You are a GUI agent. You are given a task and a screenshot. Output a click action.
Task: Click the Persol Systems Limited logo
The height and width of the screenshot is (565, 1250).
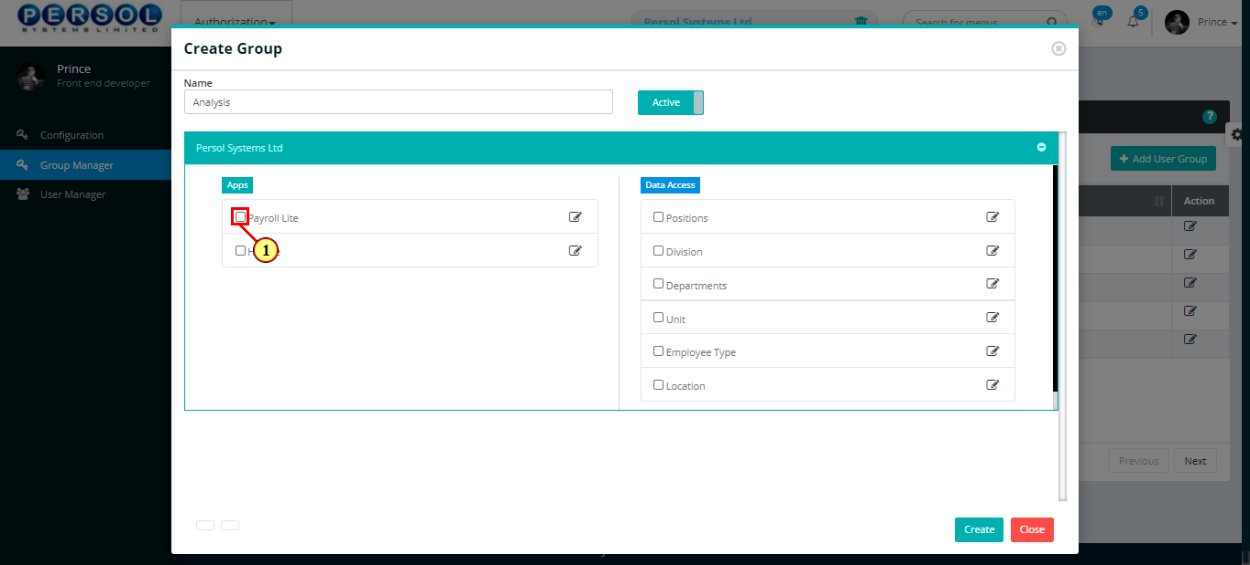[90, 19]
